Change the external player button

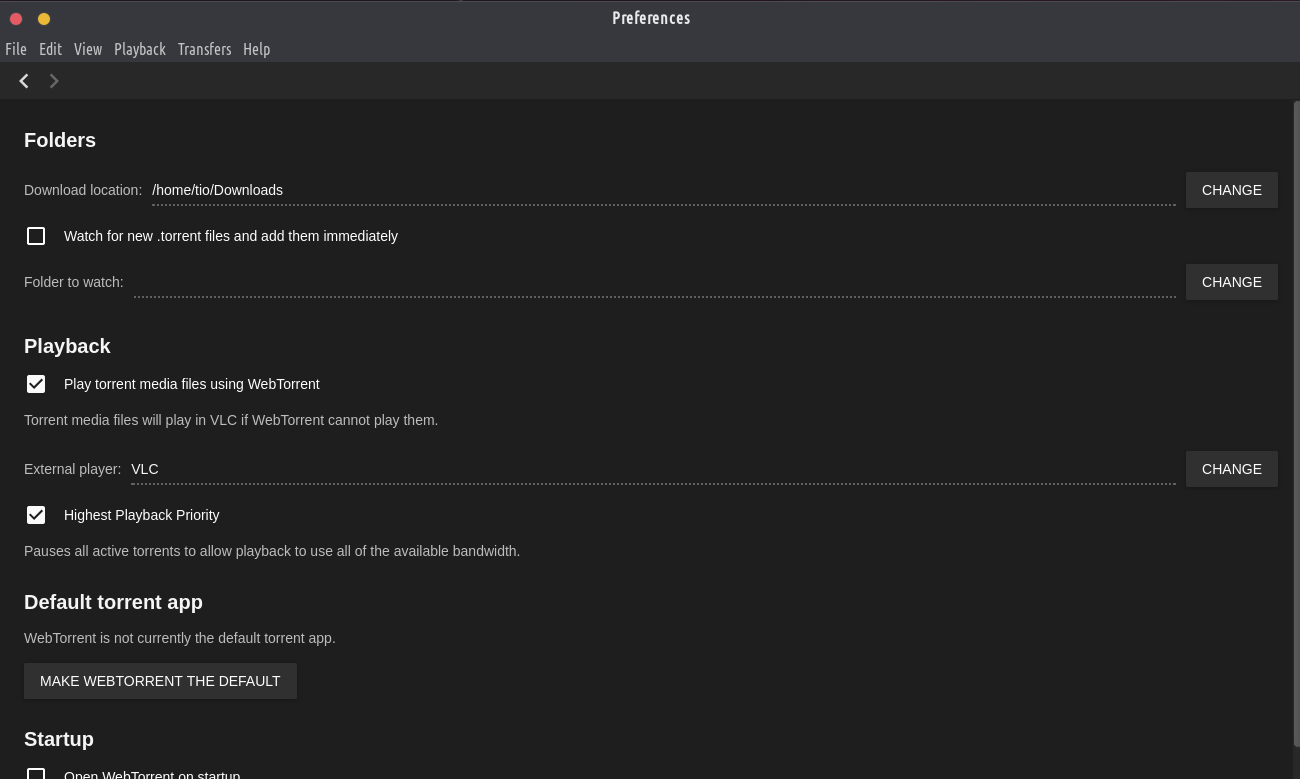coord(1231,469)
